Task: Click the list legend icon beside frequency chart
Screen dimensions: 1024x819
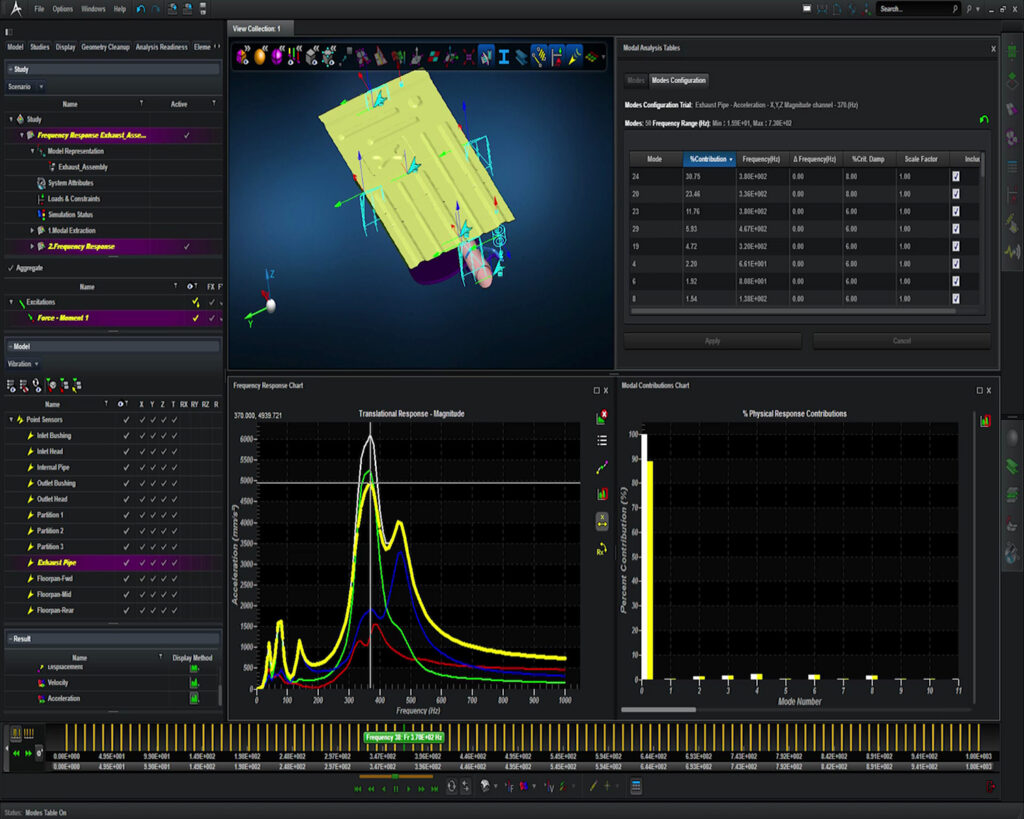Action: [601, 440]
